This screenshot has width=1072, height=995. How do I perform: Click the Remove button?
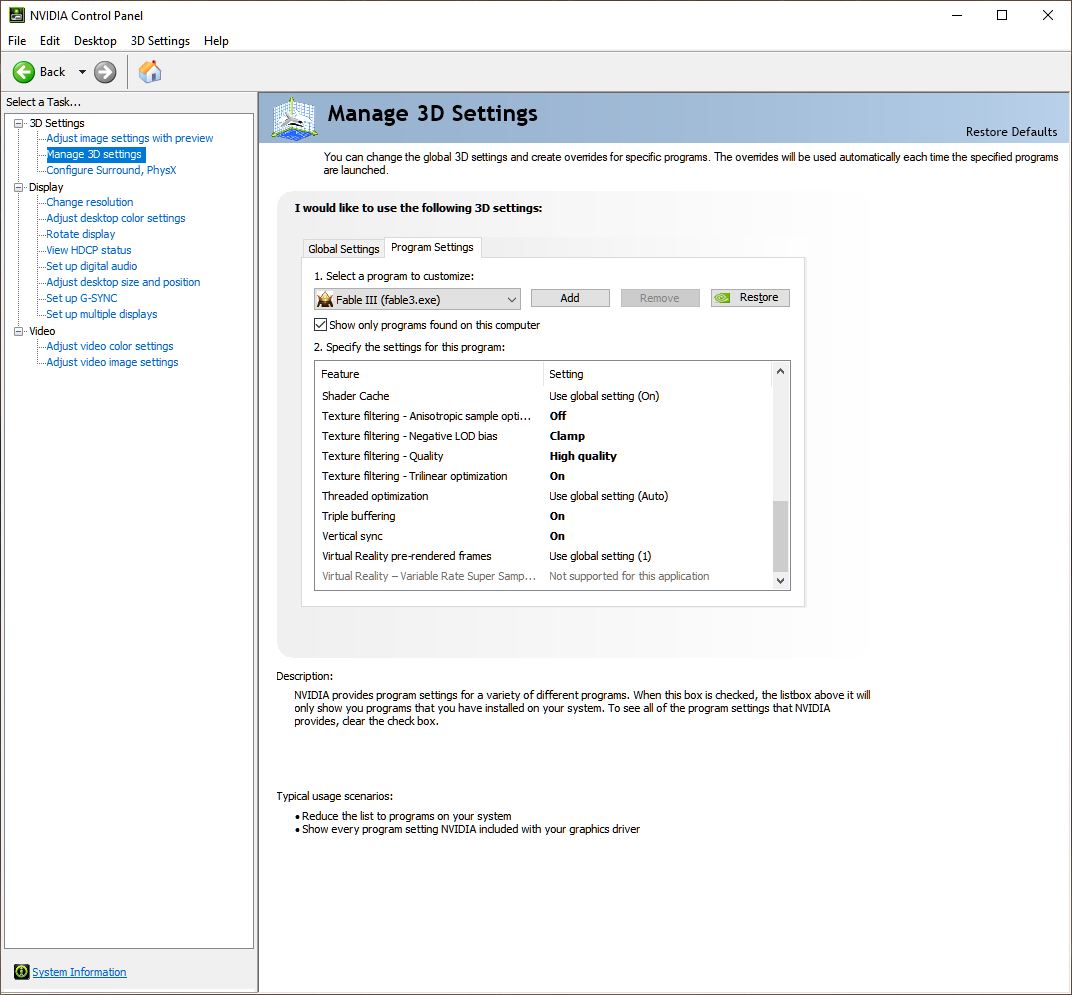pos(660,298)
